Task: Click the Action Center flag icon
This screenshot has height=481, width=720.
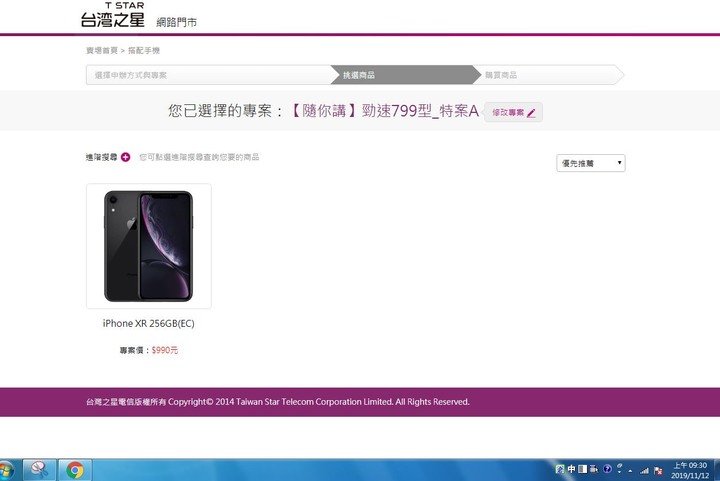Action: (658, 470)
